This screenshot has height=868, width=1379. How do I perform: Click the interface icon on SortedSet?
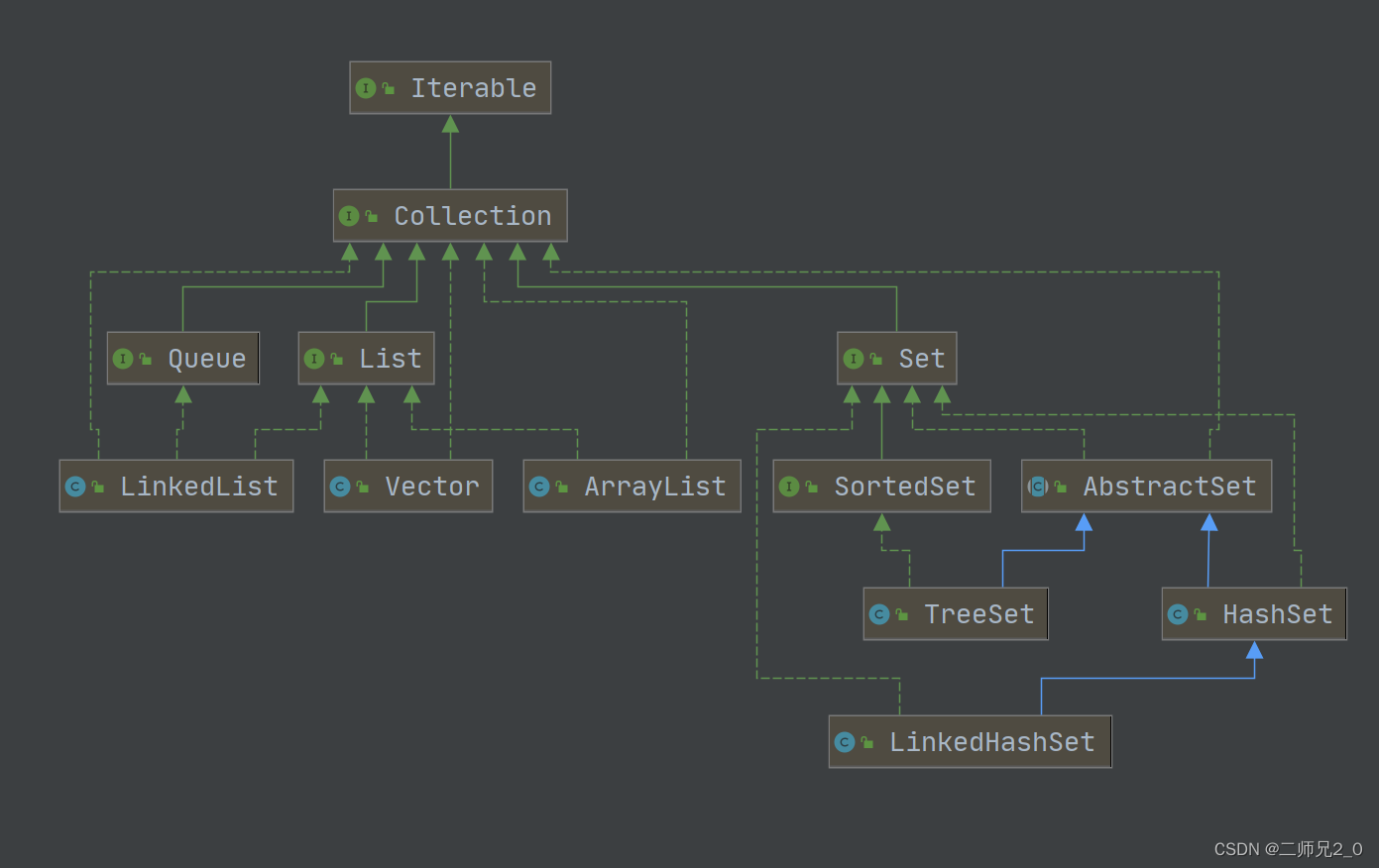789,487
